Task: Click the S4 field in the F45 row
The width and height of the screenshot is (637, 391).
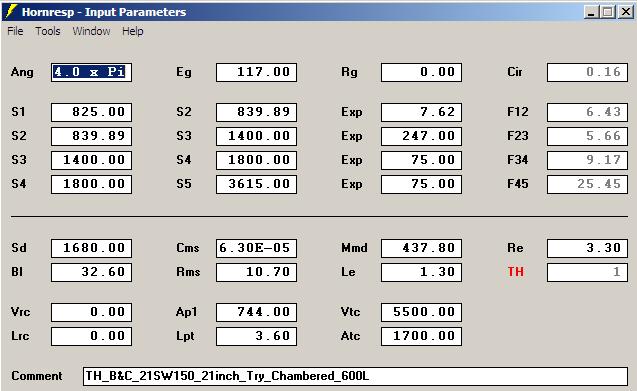Action: pyautogui.click(x=91, y=184)
